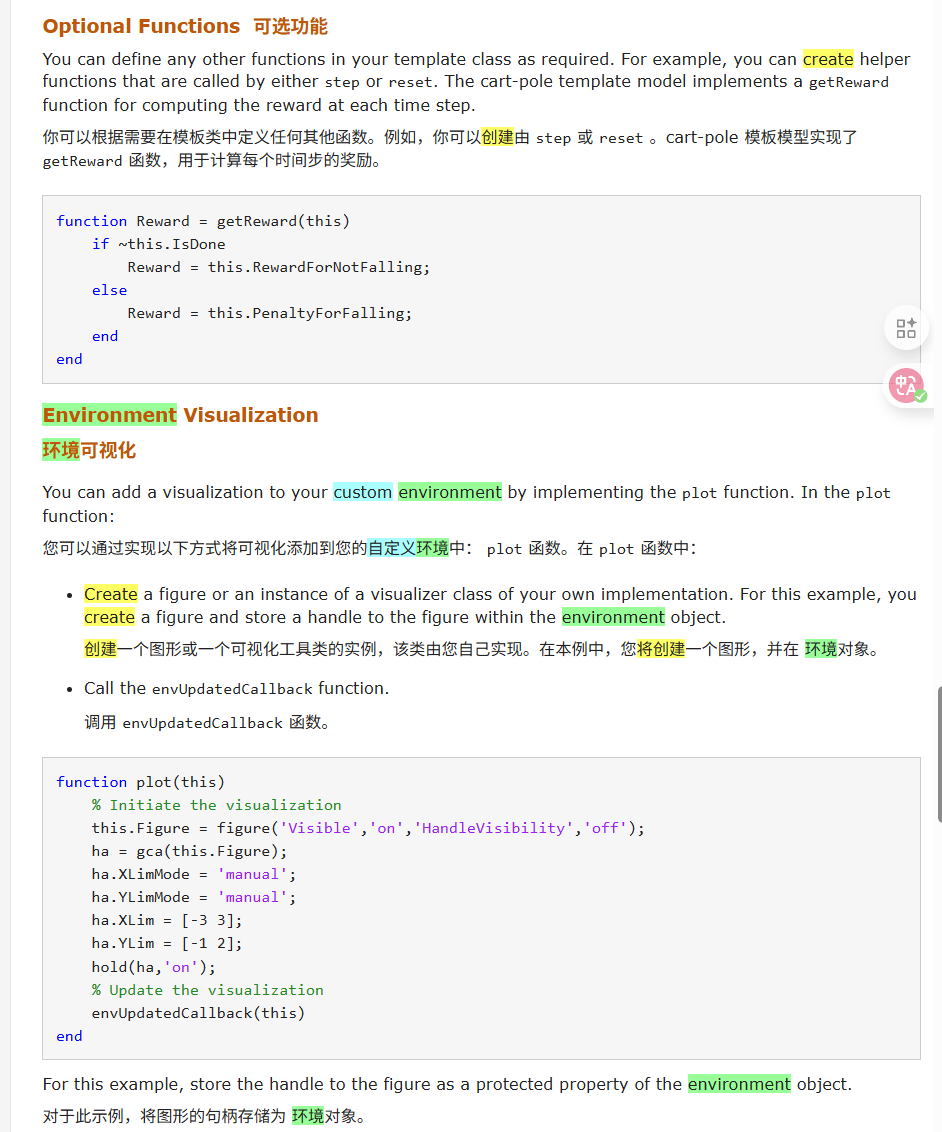Click the 'Environment Visualization' heading

point(180,415)
